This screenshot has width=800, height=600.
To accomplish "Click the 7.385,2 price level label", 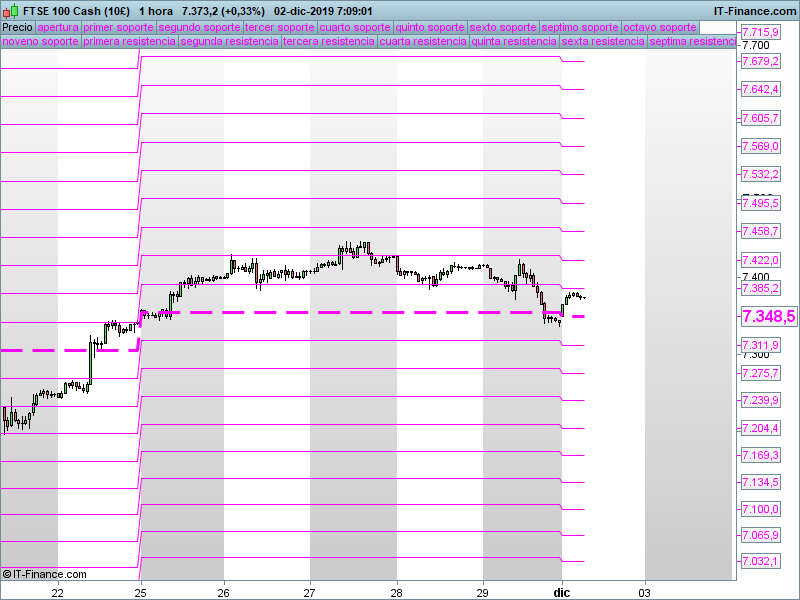I will click(x=760, y=288).
